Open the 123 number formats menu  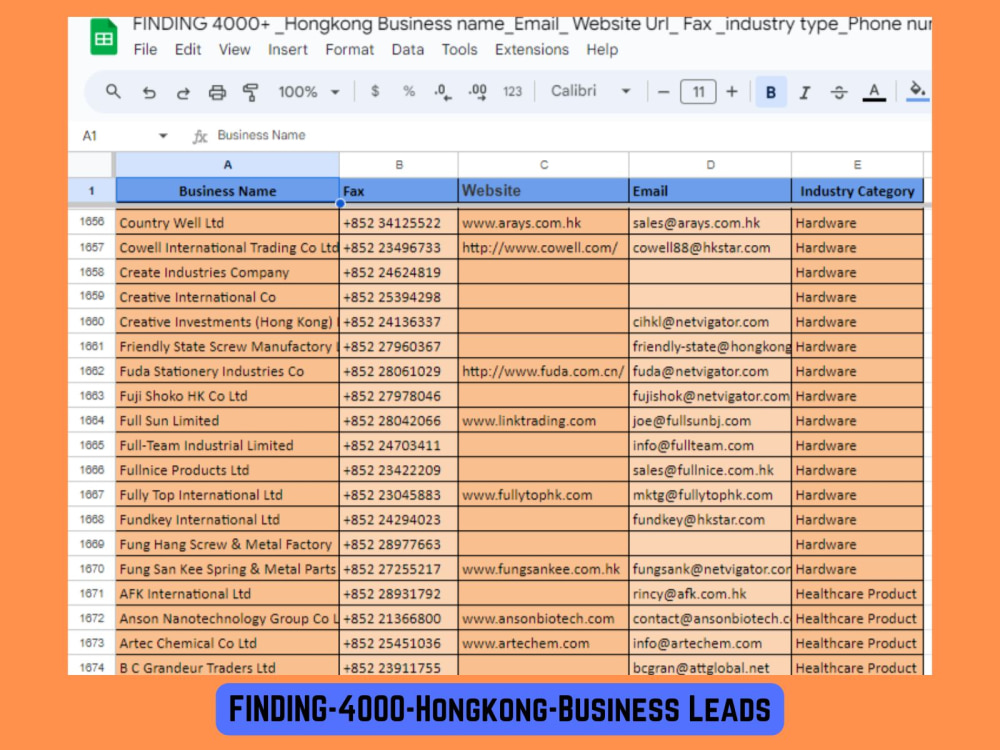512,92
